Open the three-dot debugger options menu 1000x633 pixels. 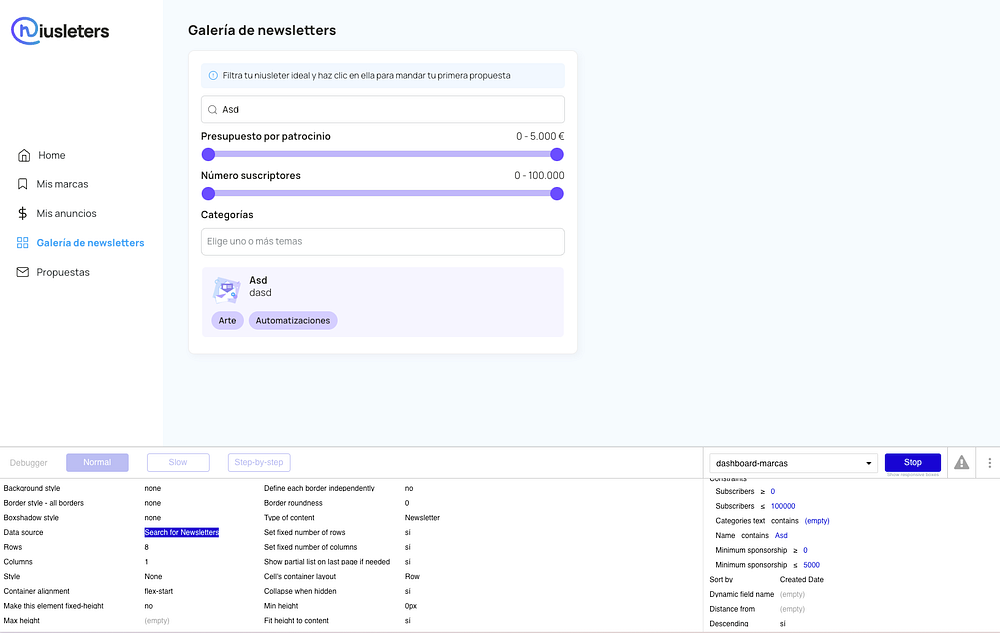[x=989, y=463]
